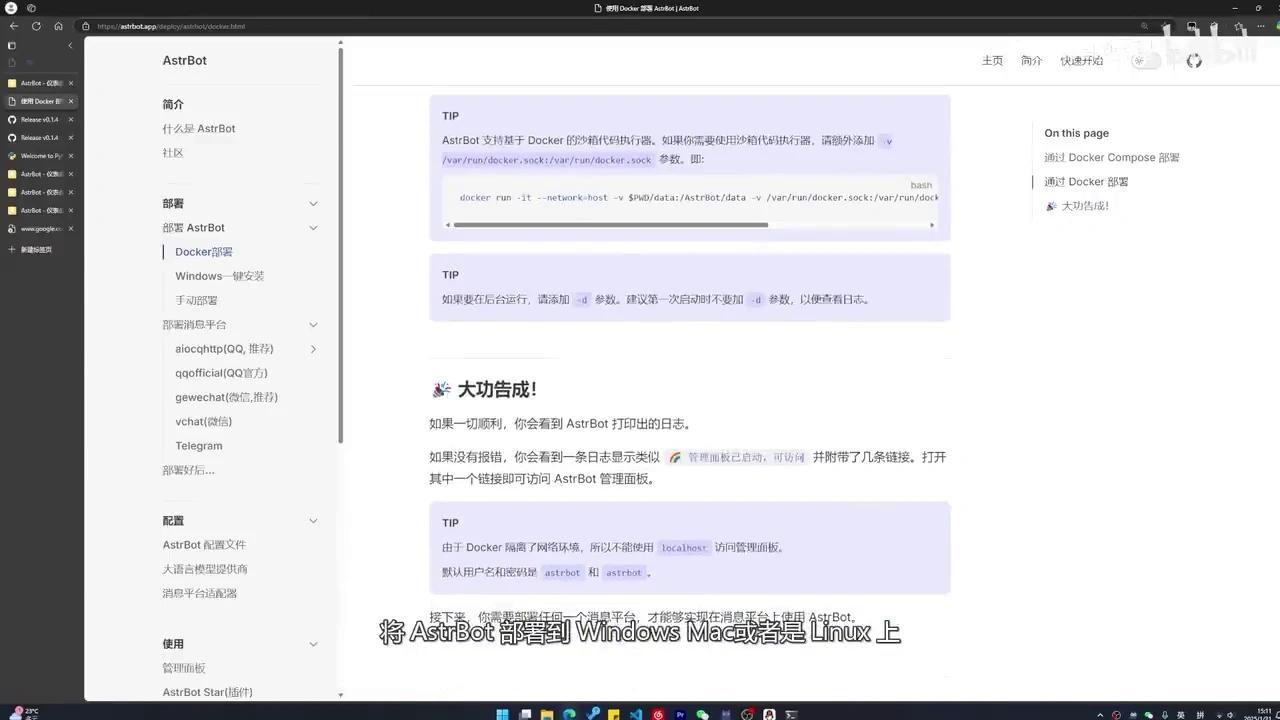Screen dimensions: 1280x720
Task: Switch to the www.google.com tab
Action: coord(40,228)
